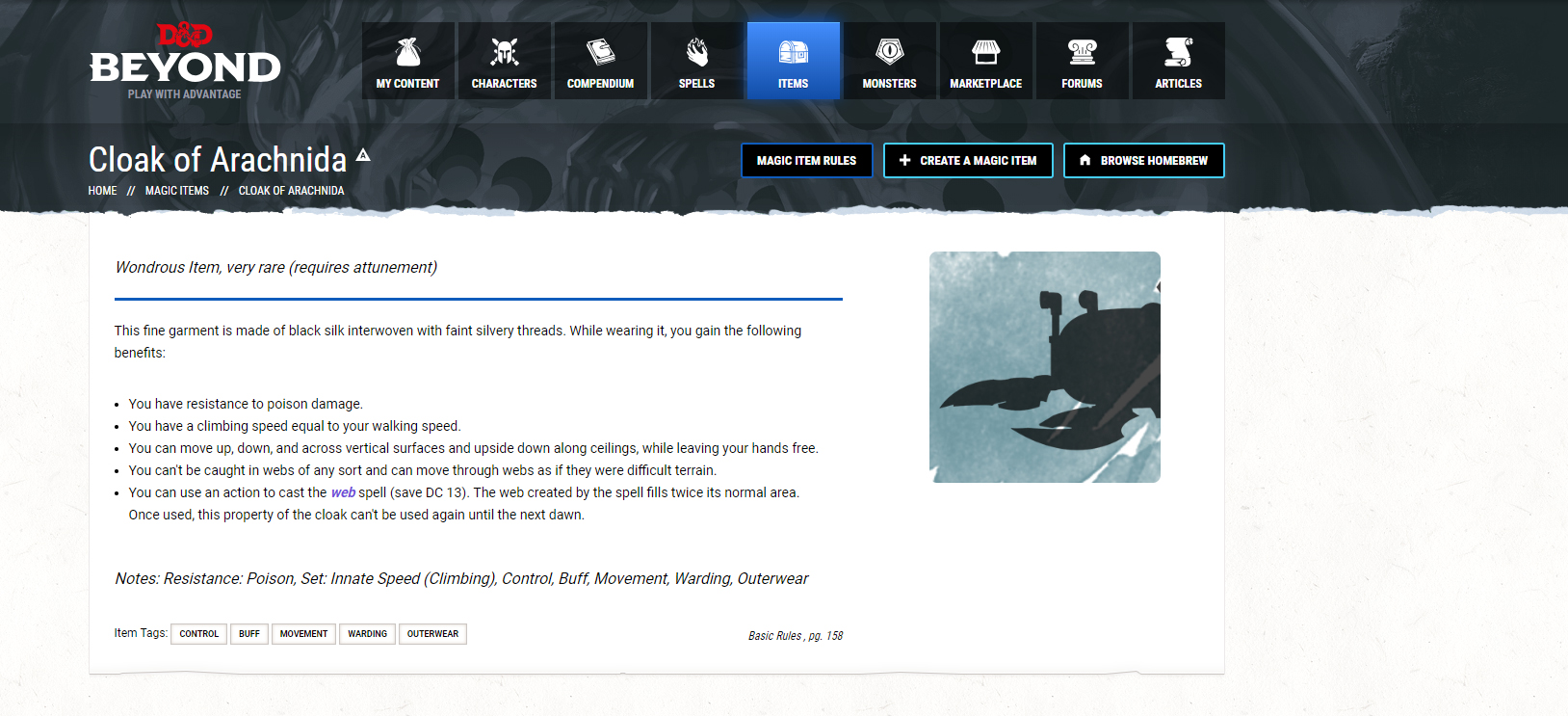
Task: Open the Marketplace shop icon
Action: [985, 52]
